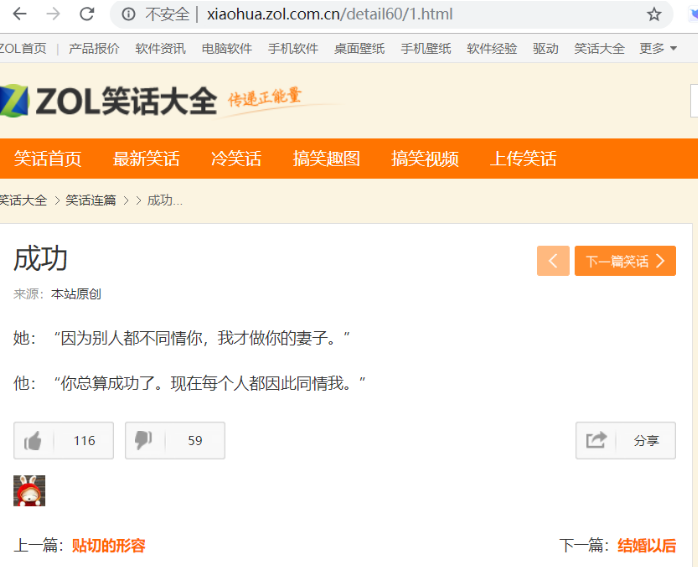
Task: Open next joke 结婚以后
Action: 646,546
